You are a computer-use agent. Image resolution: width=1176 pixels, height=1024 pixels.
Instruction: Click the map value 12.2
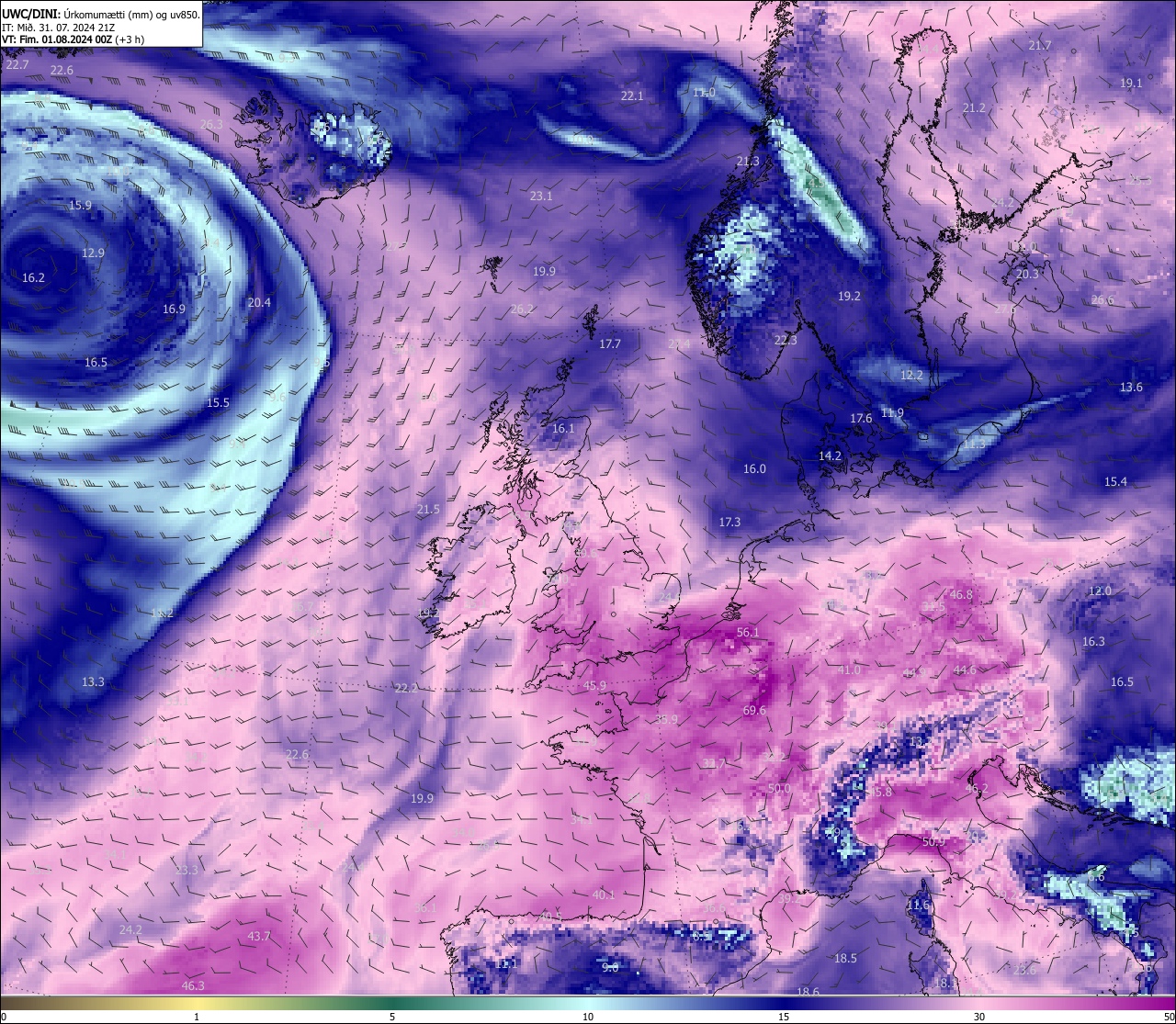(x=911, y=375)
